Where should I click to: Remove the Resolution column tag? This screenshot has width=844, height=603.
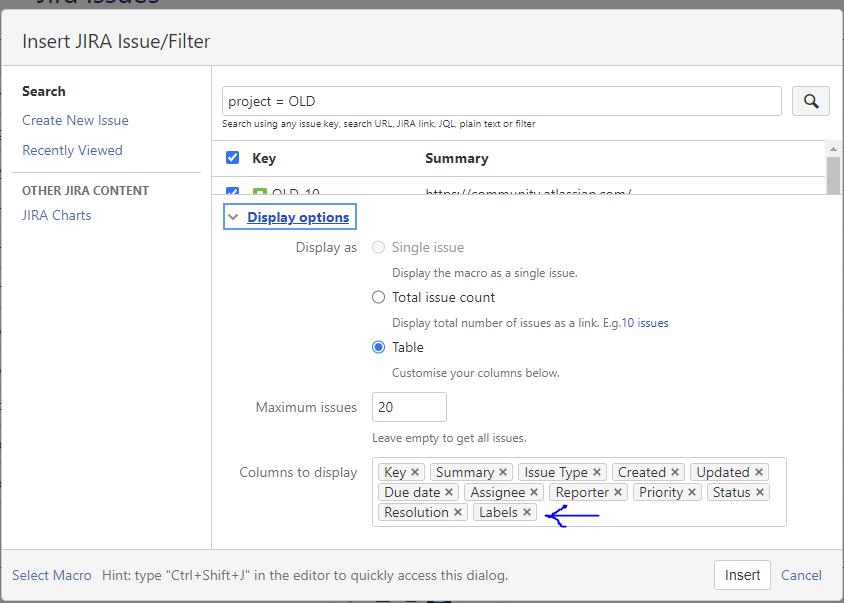pyautogui.click(x=458, y=512)
